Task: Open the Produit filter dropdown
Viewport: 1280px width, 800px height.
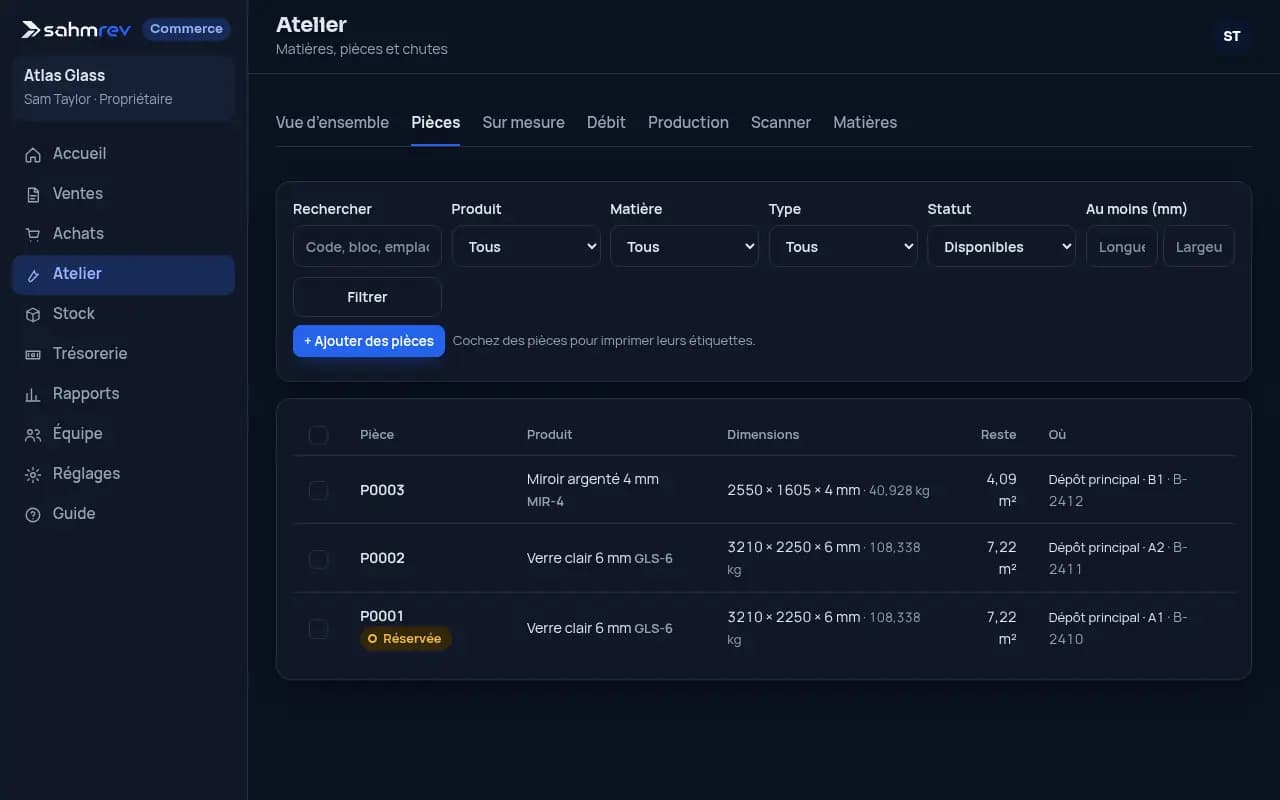Action: point(526,247)
